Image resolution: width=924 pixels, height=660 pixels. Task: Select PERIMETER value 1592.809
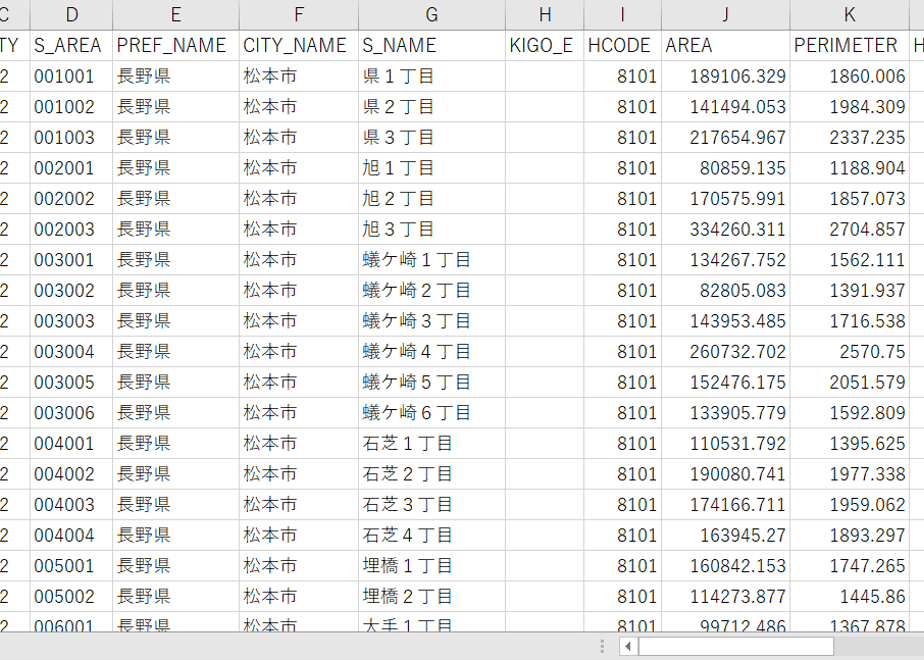(850, 412)
